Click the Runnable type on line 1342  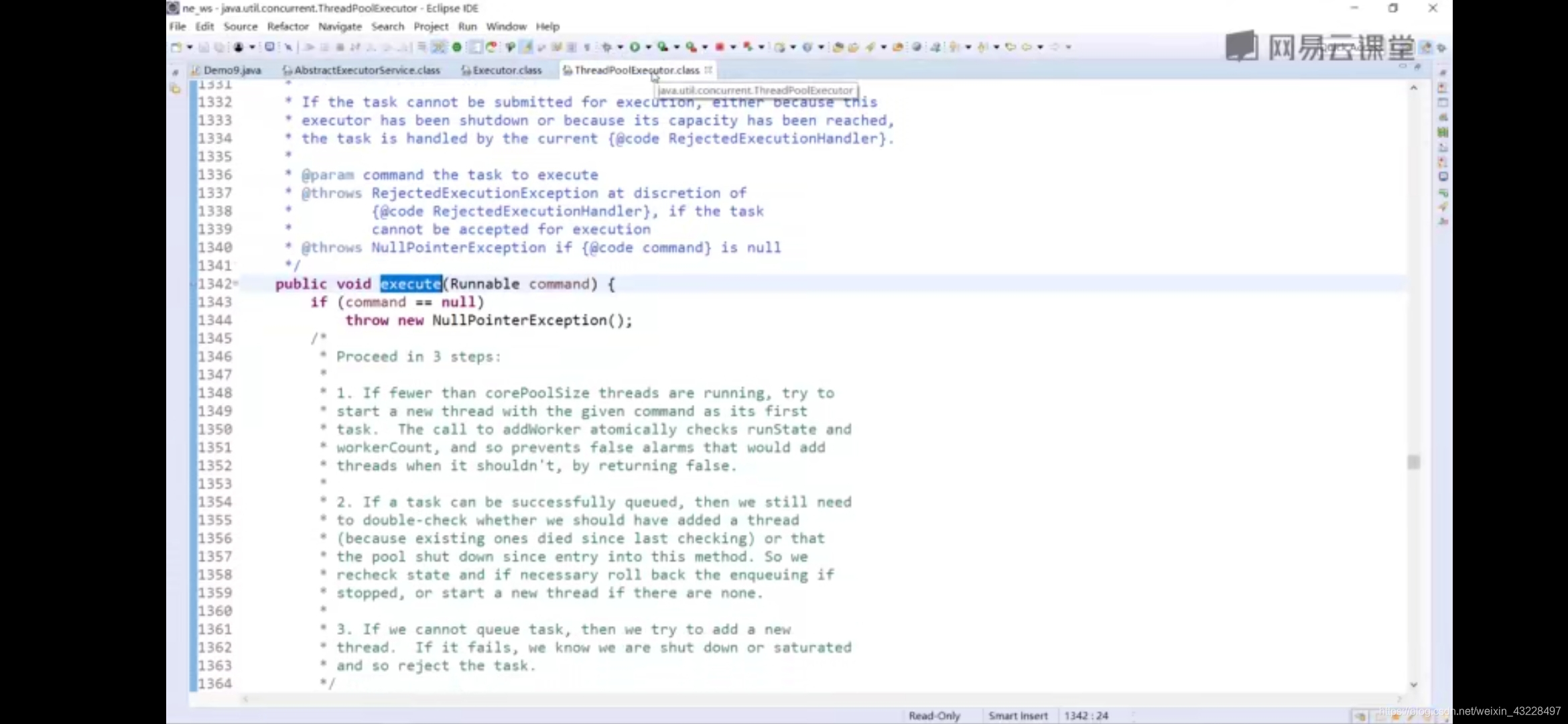click(x=484, y=284)
